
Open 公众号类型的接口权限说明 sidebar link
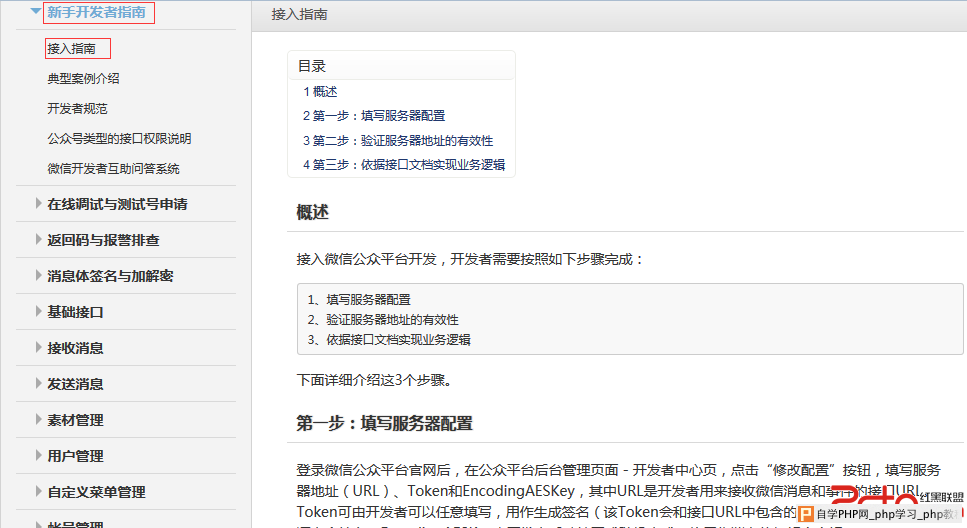(119, 139)
